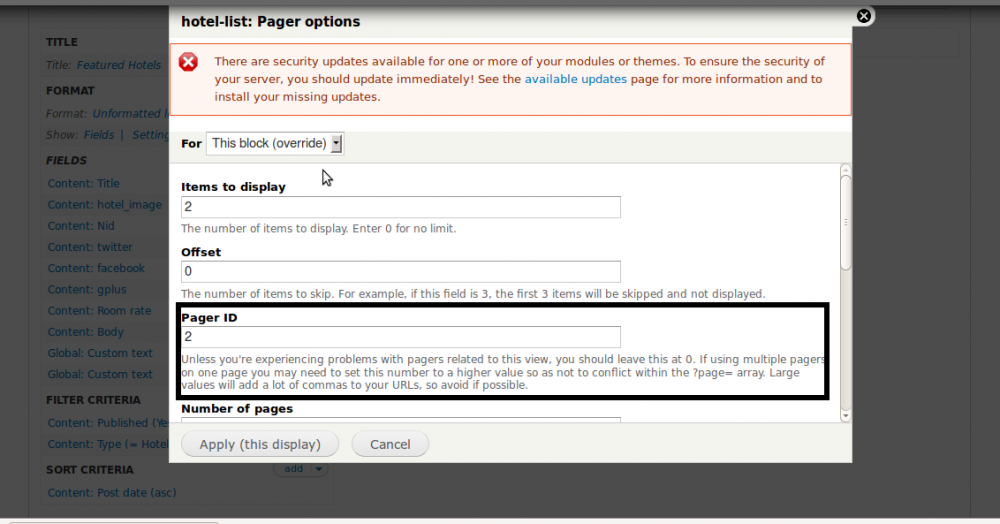Open the 'available updates' link
Screen dimensions: 1000x524
click(x=575, y=79)
